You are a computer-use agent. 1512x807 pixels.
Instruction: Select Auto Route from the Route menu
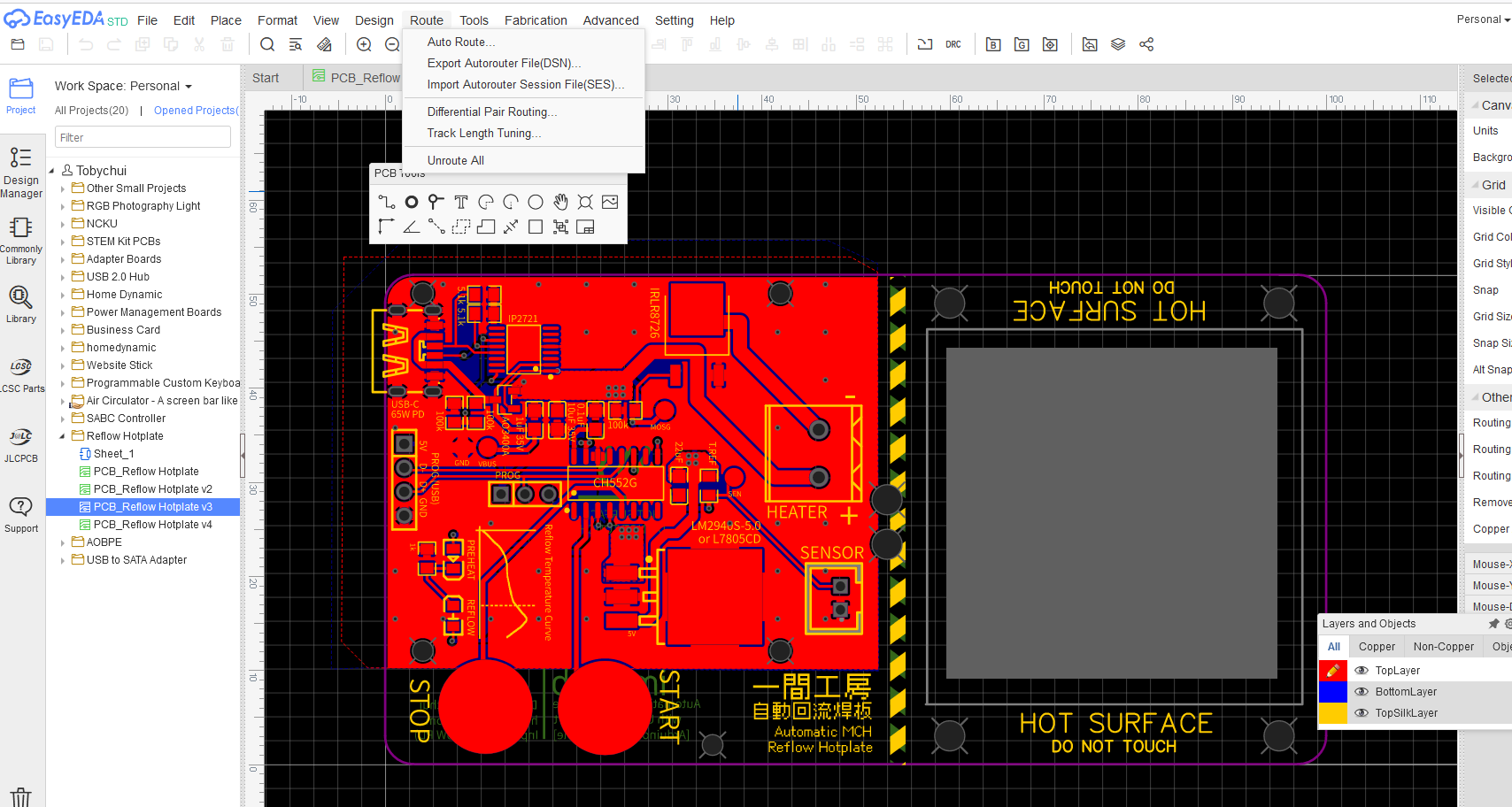coord(459,42)
